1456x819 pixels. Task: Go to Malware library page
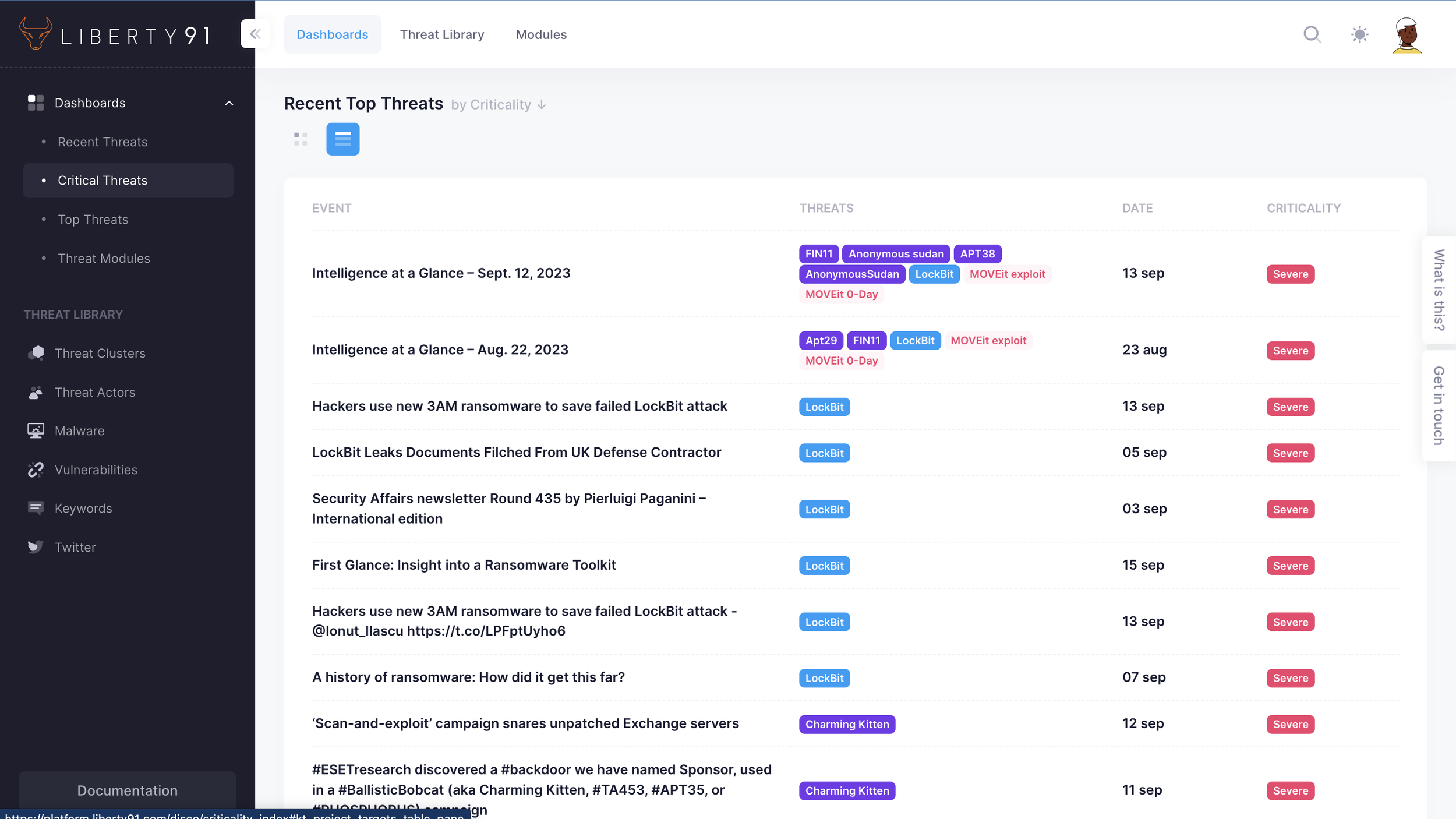79,431
